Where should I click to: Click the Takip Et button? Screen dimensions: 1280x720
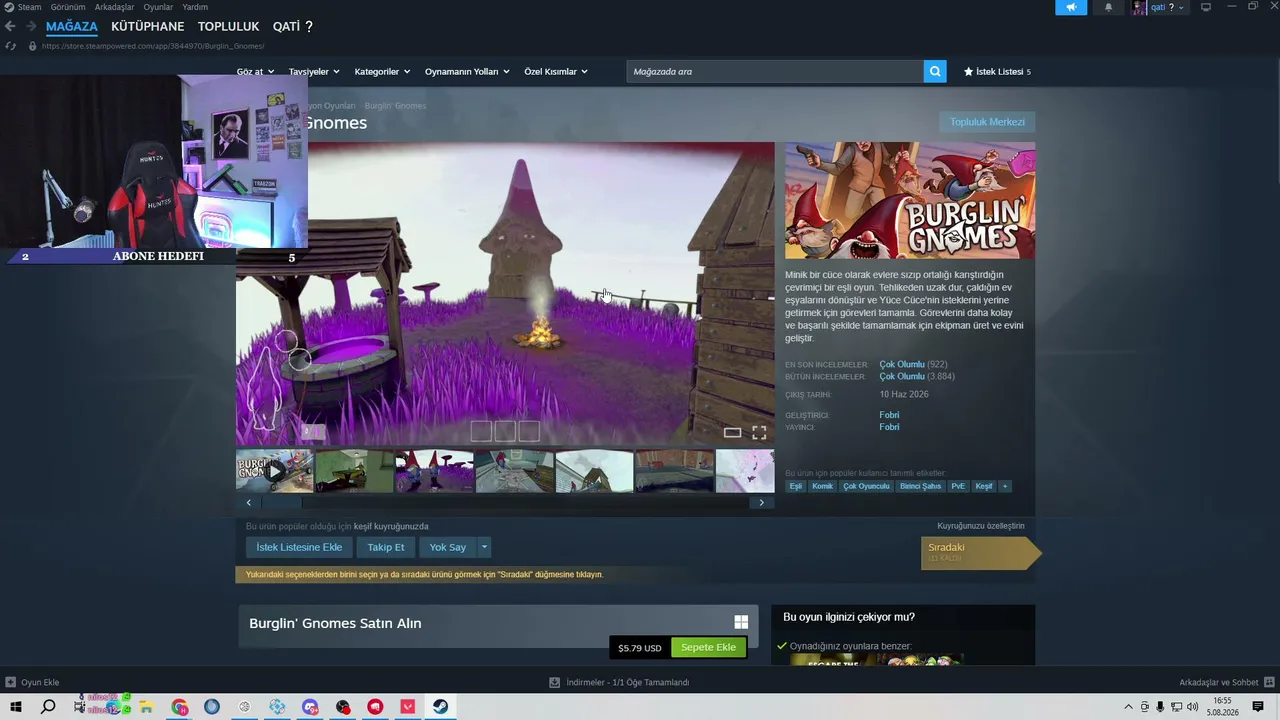pyautogui.click(x=386, y=547)
